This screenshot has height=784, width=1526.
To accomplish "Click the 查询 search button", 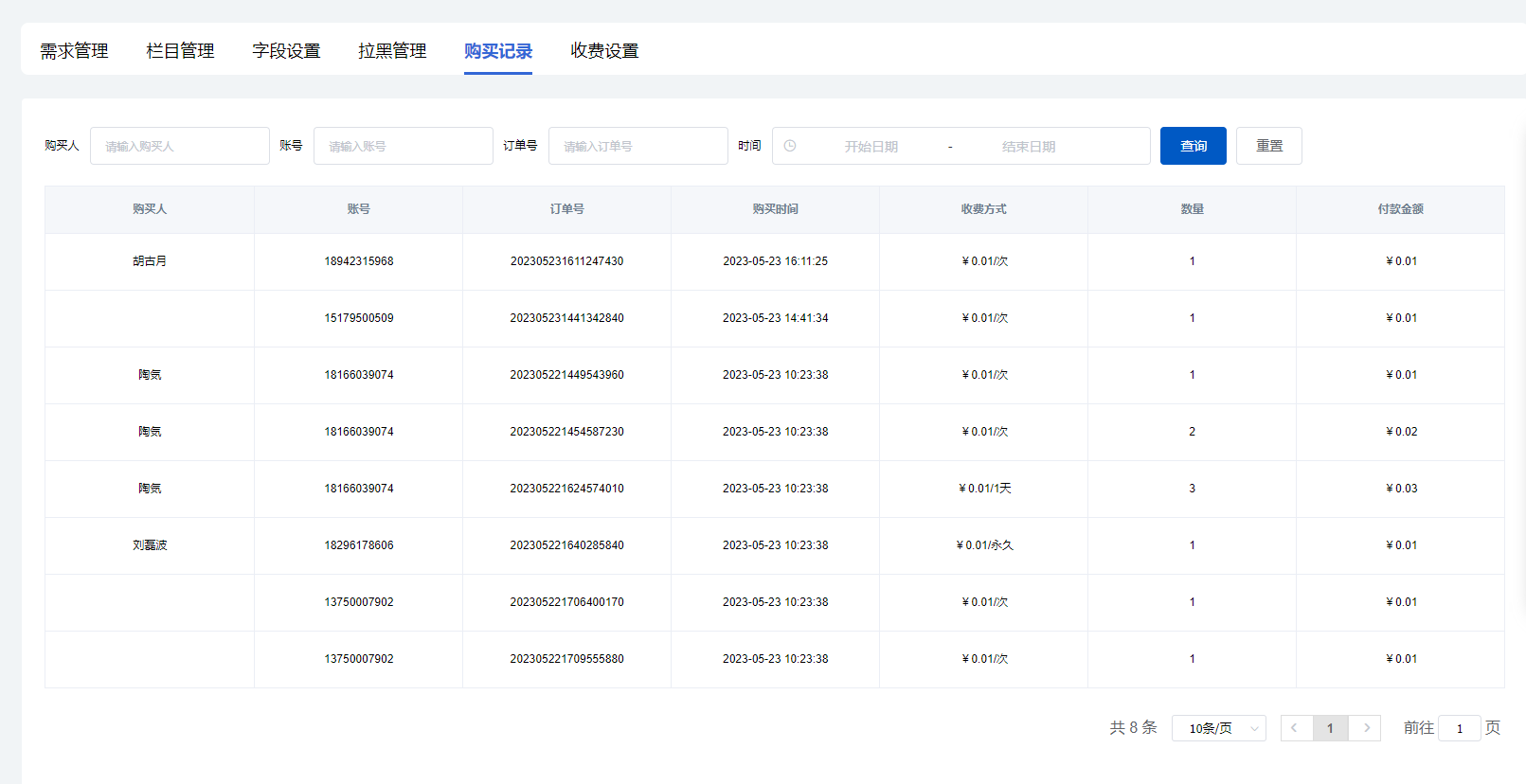I will 1193,146.
